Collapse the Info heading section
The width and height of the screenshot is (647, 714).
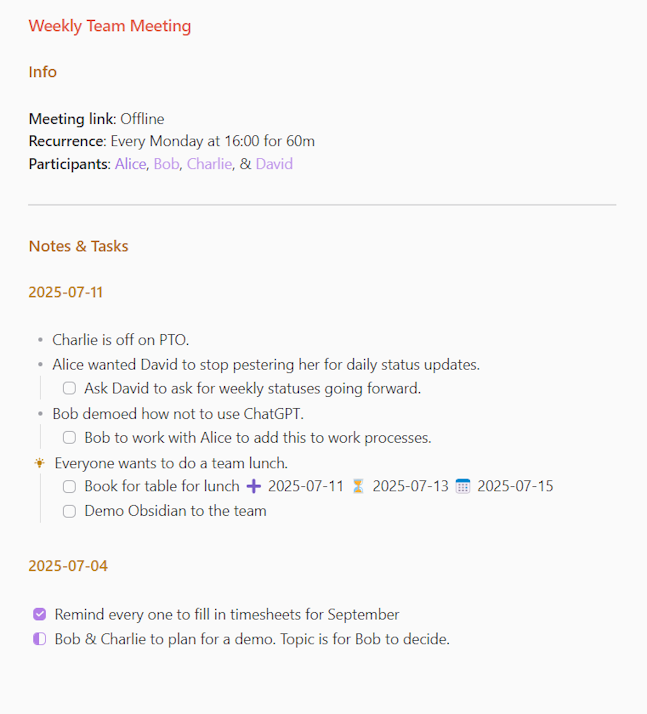(x=42, y=72)
